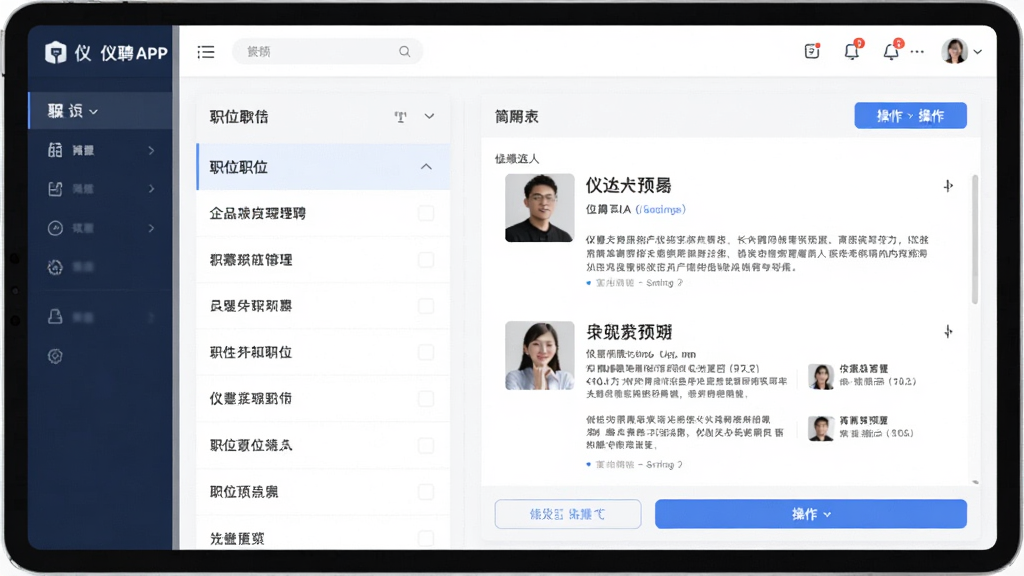The height and width of the screenshot is (576, 1024).
Task: Expand the arrow of fourth sidebar item
Action: tap(152, 228)
